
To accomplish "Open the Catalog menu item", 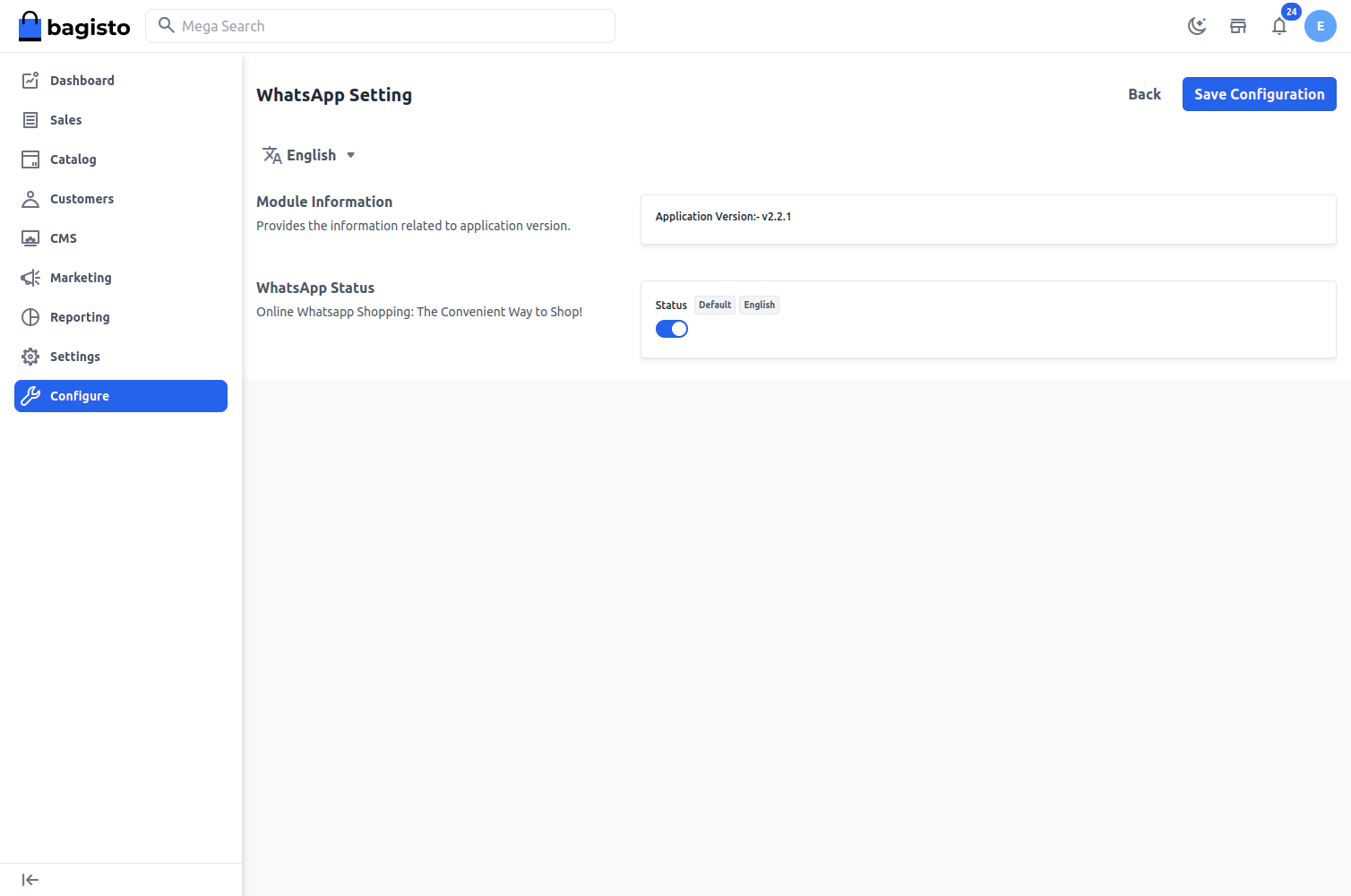I will point(121,159).
